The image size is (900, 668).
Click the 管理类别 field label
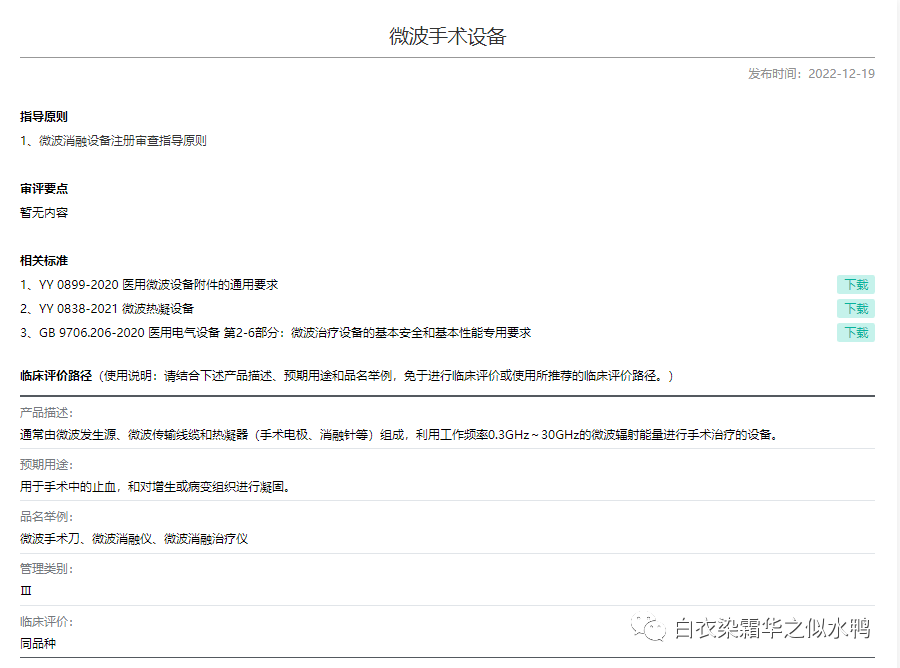(x=46, y=569)
